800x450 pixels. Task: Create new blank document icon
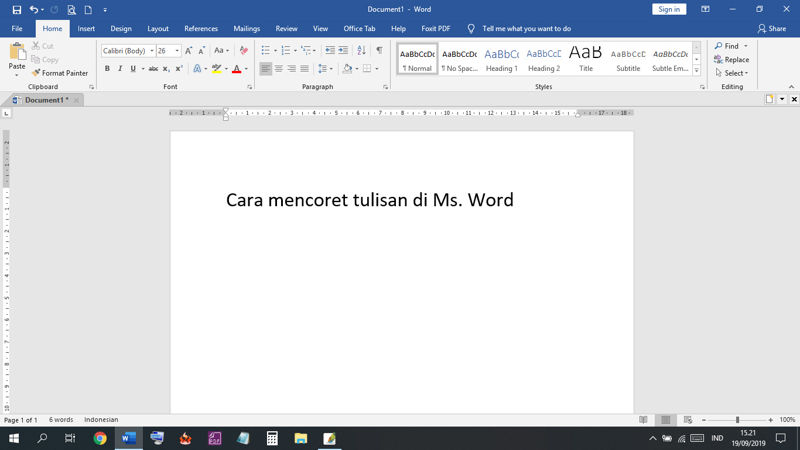[x=88, y=10]
